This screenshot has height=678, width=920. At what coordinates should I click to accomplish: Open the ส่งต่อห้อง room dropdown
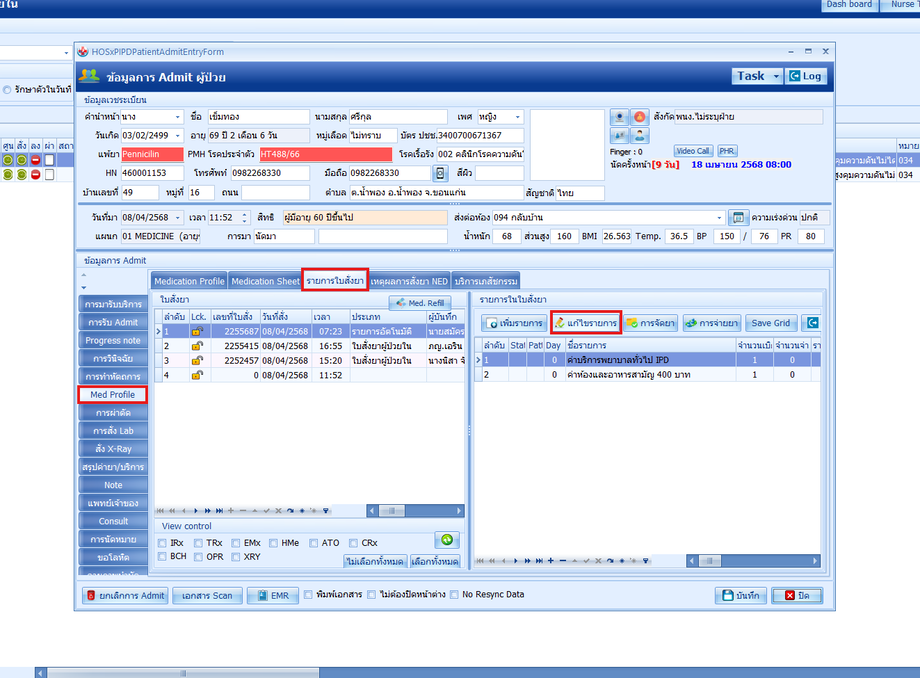tap(719, 218)
